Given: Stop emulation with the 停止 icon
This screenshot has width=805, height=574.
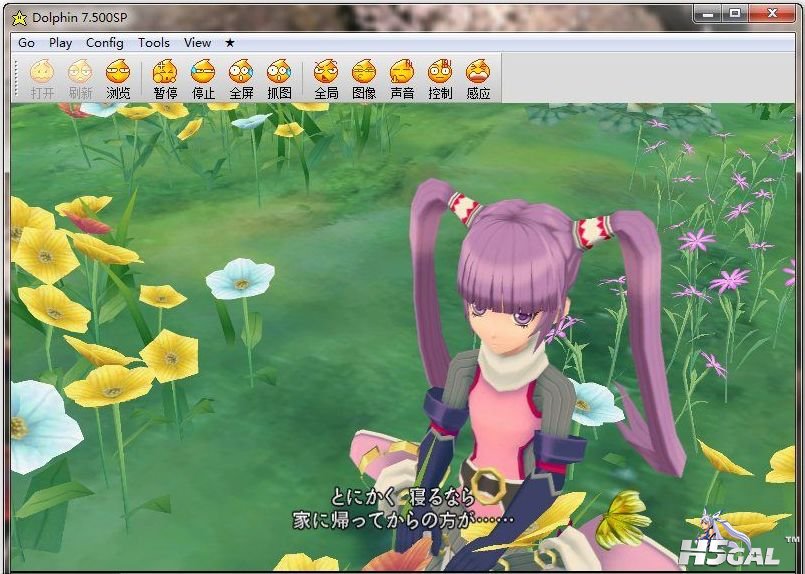Looking at the screenshot, I should (203, 79).
